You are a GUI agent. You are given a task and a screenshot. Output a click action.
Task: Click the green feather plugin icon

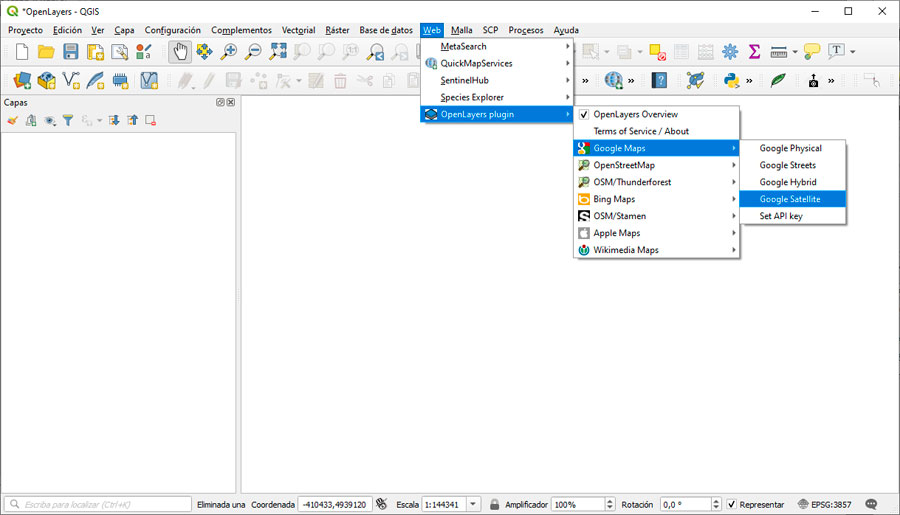pyautogui.click(x=778, y=80)
